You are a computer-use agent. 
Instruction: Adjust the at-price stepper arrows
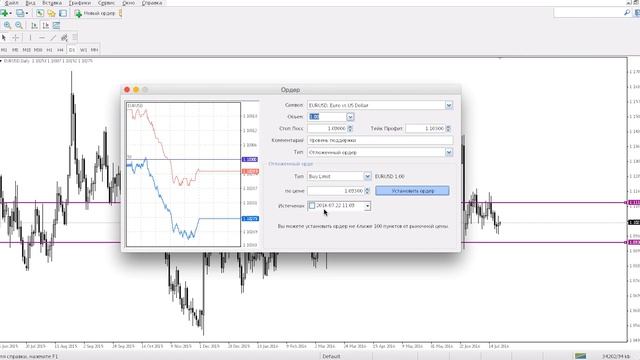point(367,191)
